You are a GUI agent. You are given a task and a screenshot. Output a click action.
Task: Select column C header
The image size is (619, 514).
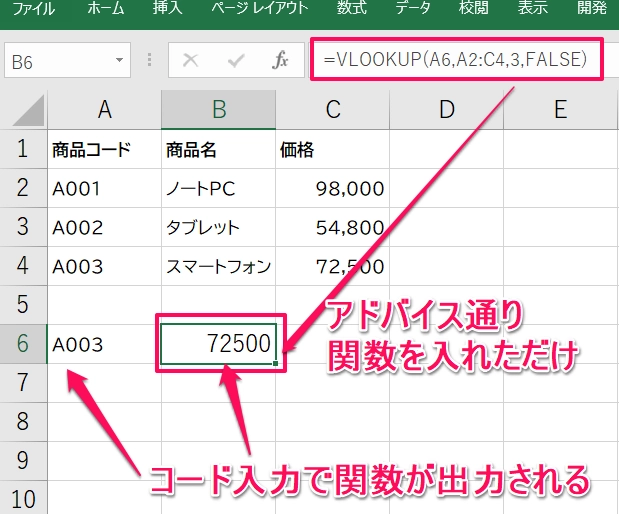coord(332,109)
